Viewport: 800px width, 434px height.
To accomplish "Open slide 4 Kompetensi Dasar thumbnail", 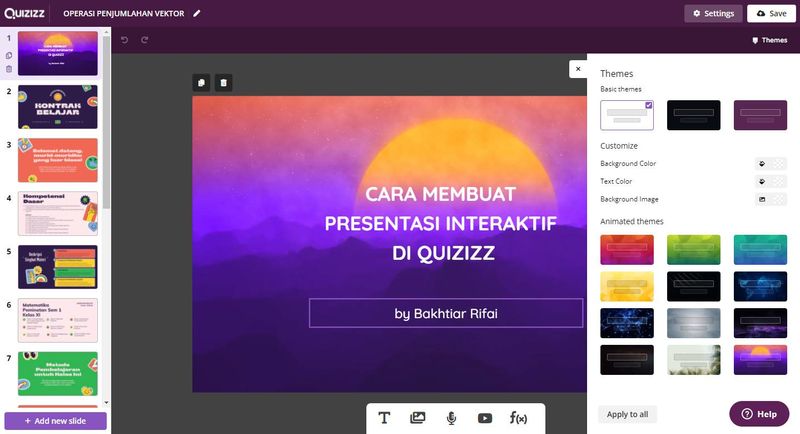I will (58, 213).
